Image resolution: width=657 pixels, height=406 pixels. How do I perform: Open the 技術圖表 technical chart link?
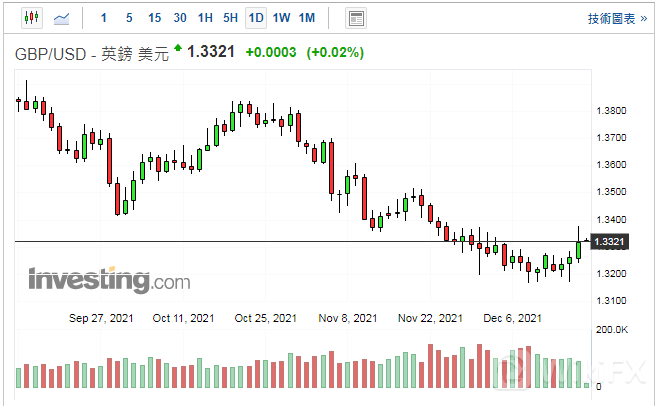click(617, 18)
